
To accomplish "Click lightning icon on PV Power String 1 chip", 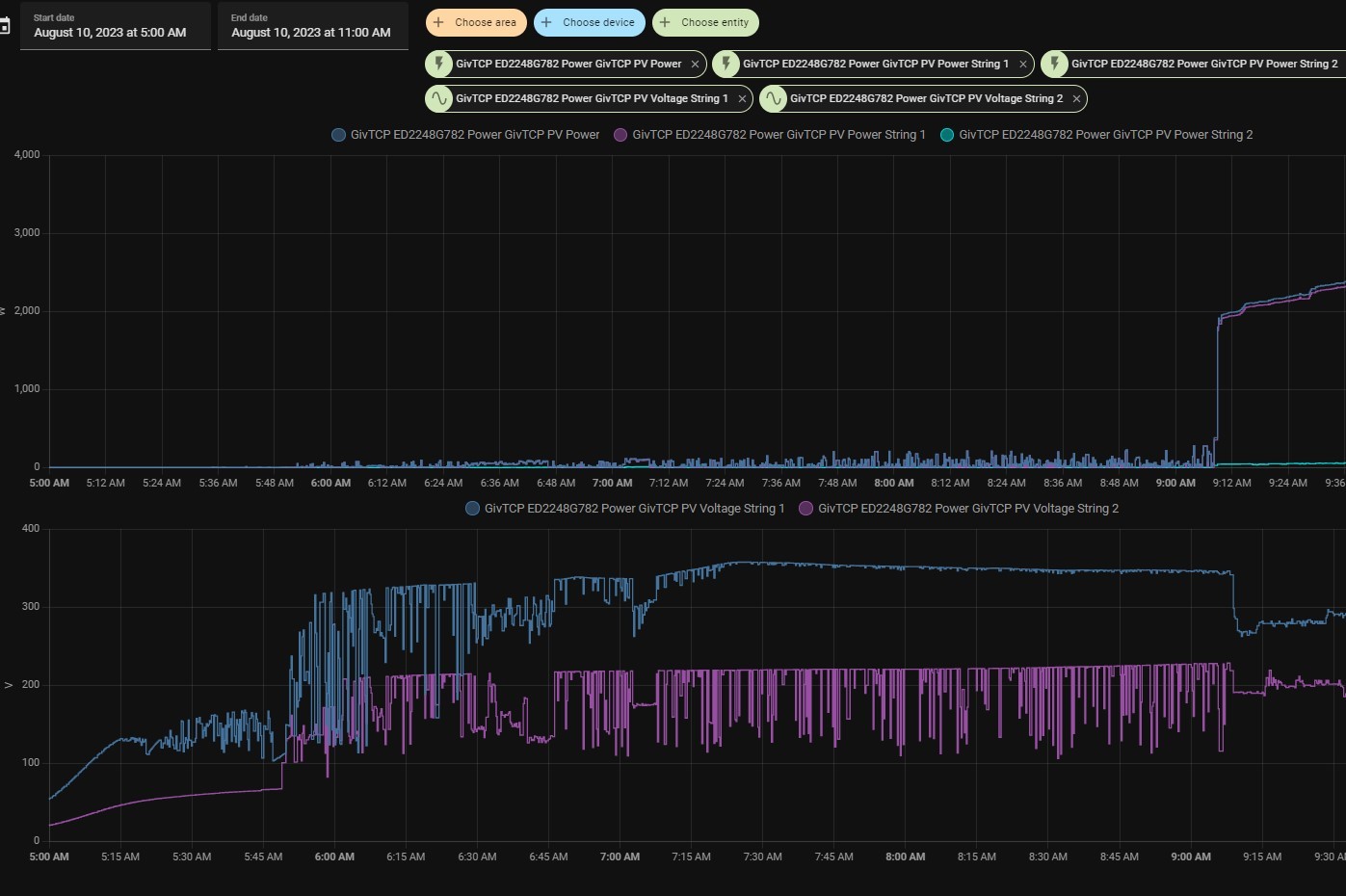I will [726, 64].
